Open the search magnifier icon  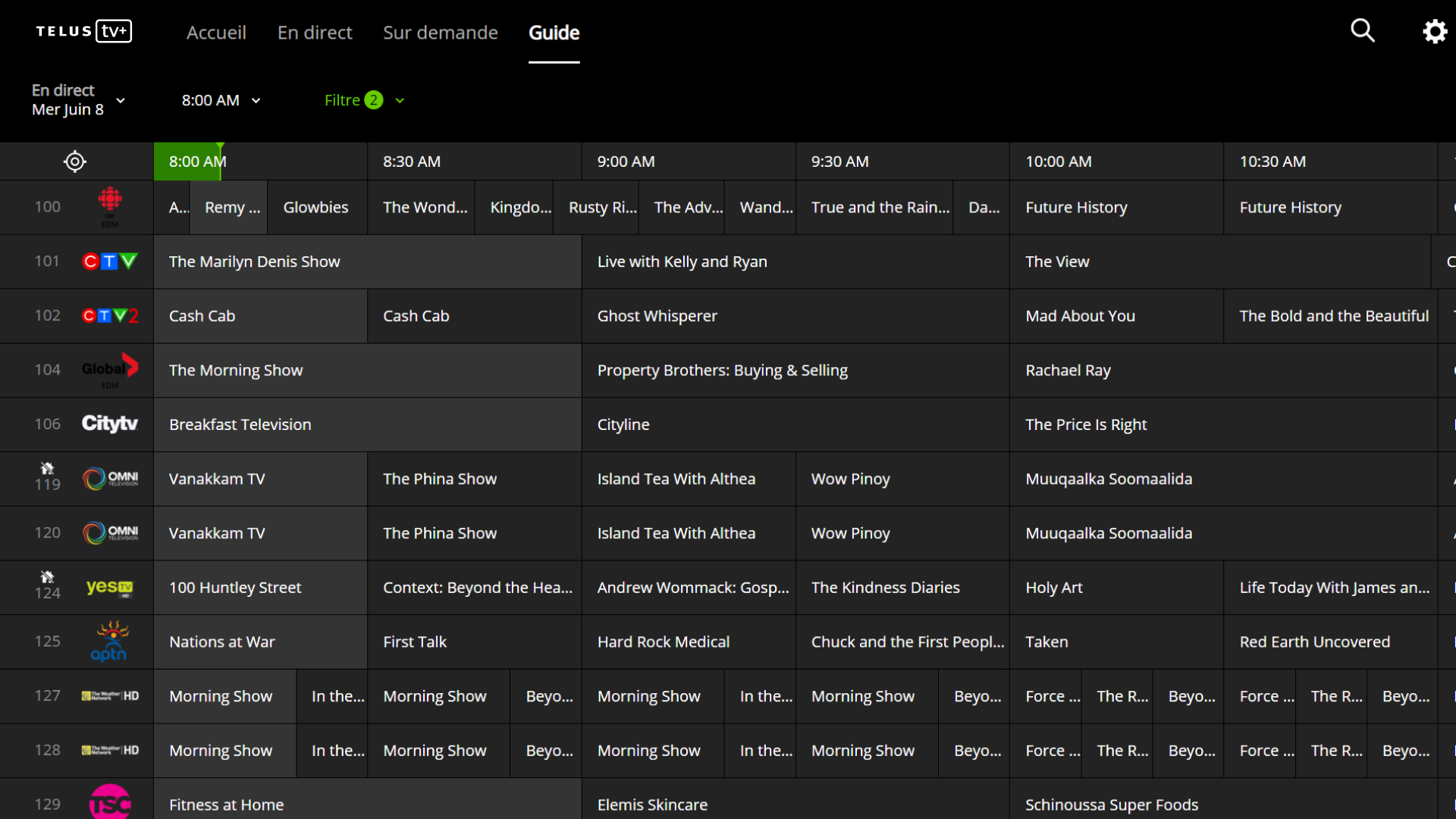coord(1363,31)
